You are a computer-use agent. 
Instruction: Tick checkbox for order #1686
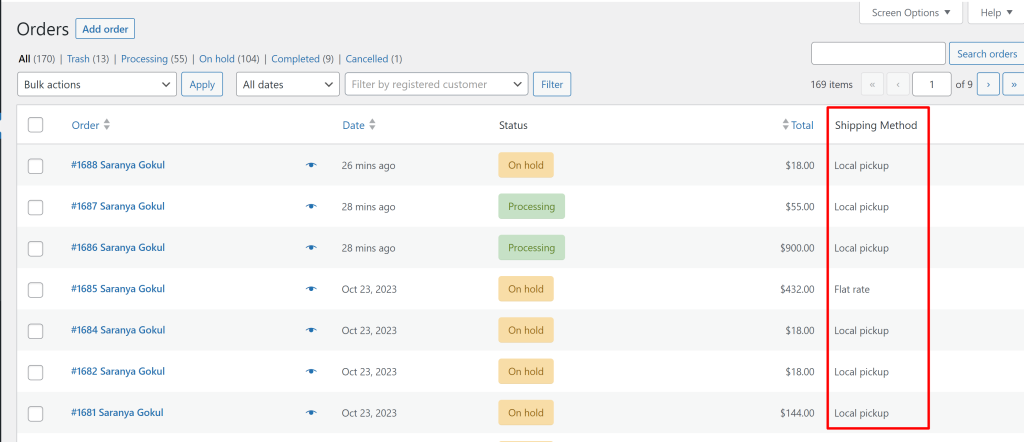tap(35, 248)
